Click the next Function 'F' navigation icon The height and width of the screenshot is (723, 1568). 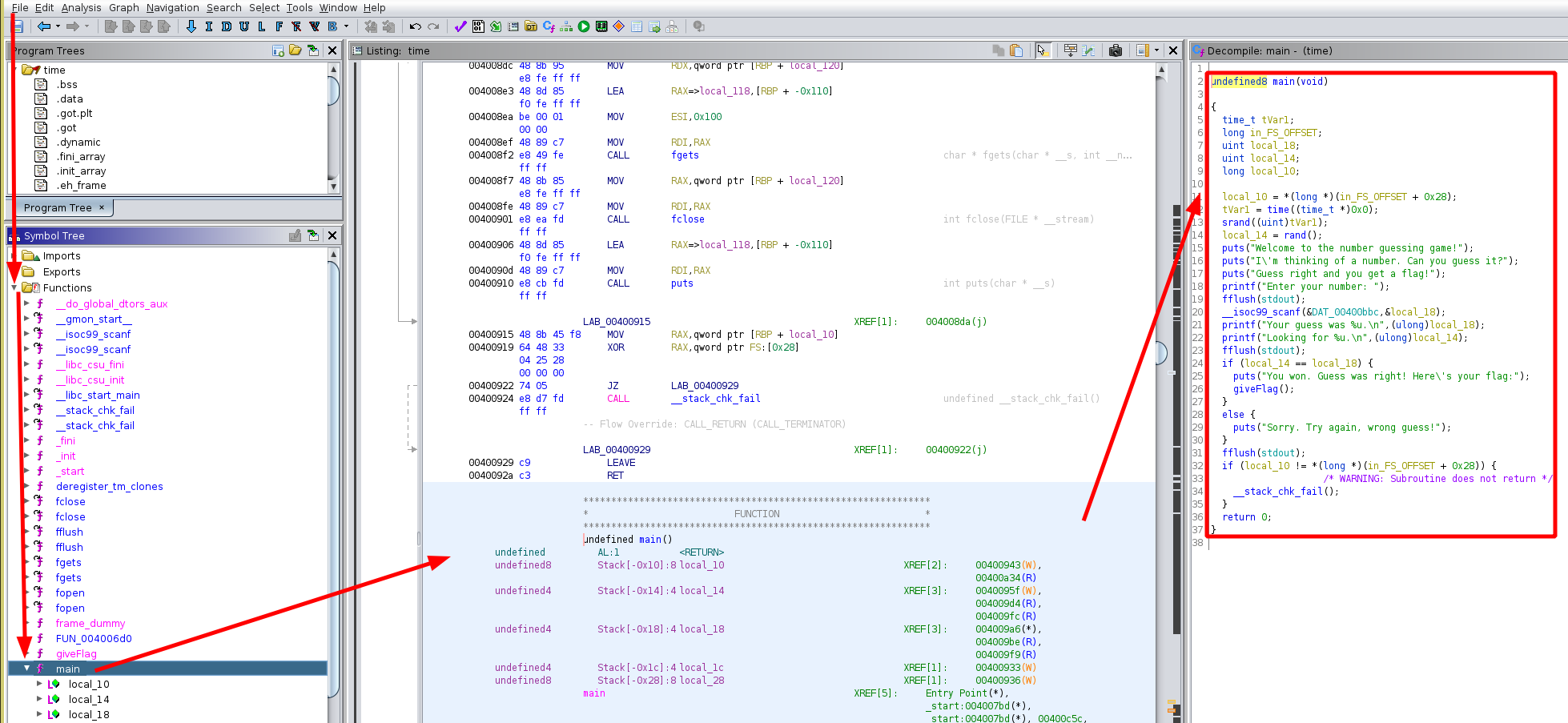pyautogui.click(x=279, y=26)
